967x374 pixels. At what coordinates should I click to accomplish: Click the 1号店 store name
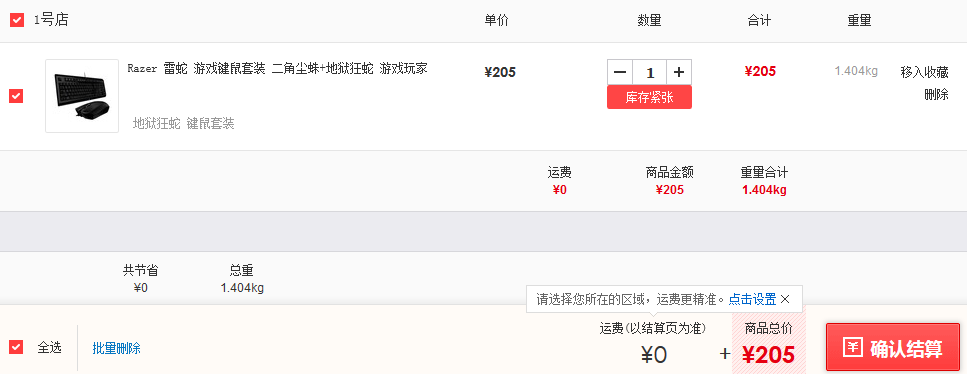pos(51,20)
